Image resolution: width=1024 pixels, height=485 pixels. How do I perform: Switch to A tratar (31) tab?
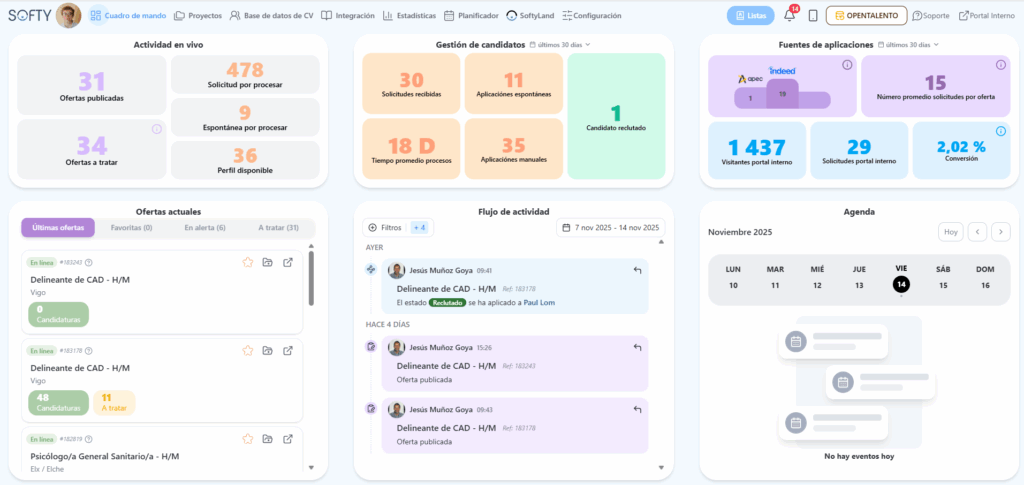tap(278, 228)
